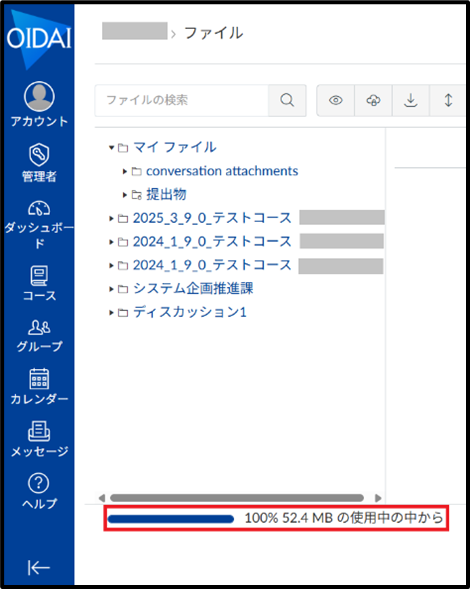Click the right arrow of horizontal scrollbar
Screen dimensions: 470x589
click(x=378, y=498)
